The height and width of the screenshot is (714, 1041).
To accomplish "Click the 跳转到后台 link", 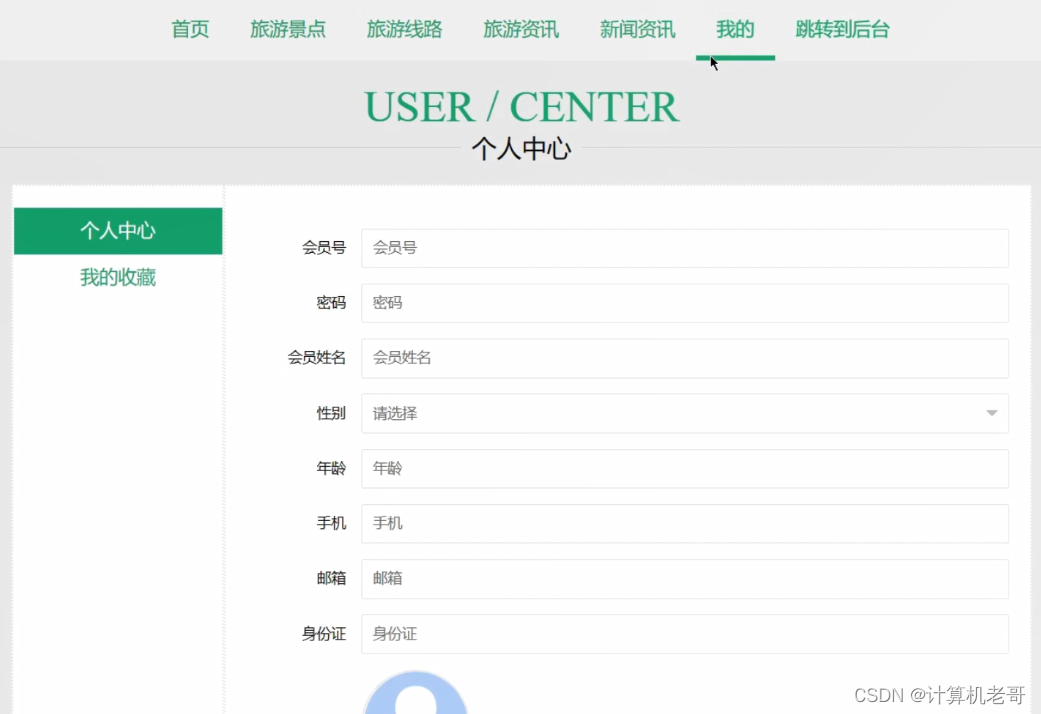I will [842, 29].
